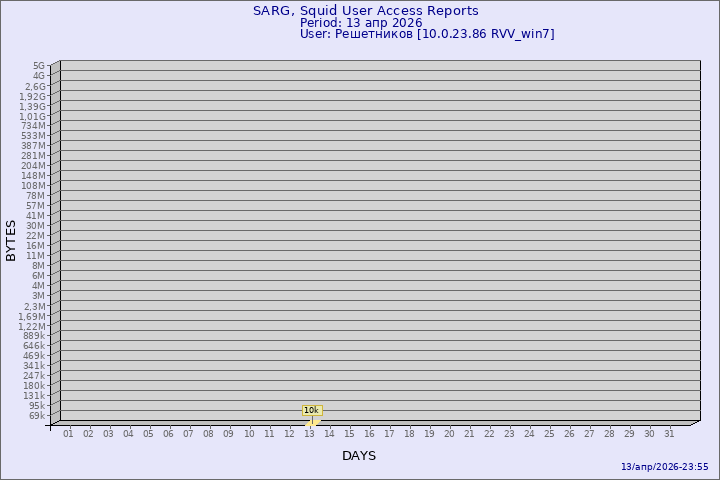This screenshot has height=480, width=720.
Task: Select day 01 on the x-axis
Action: (68, 433)
